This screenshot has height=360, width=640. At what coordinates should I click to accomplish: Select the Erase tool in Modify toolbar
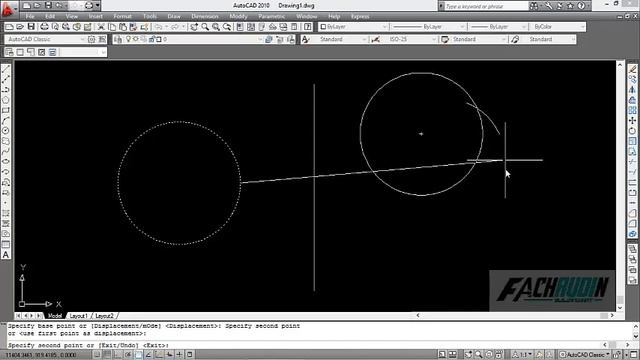pos(632,69)
